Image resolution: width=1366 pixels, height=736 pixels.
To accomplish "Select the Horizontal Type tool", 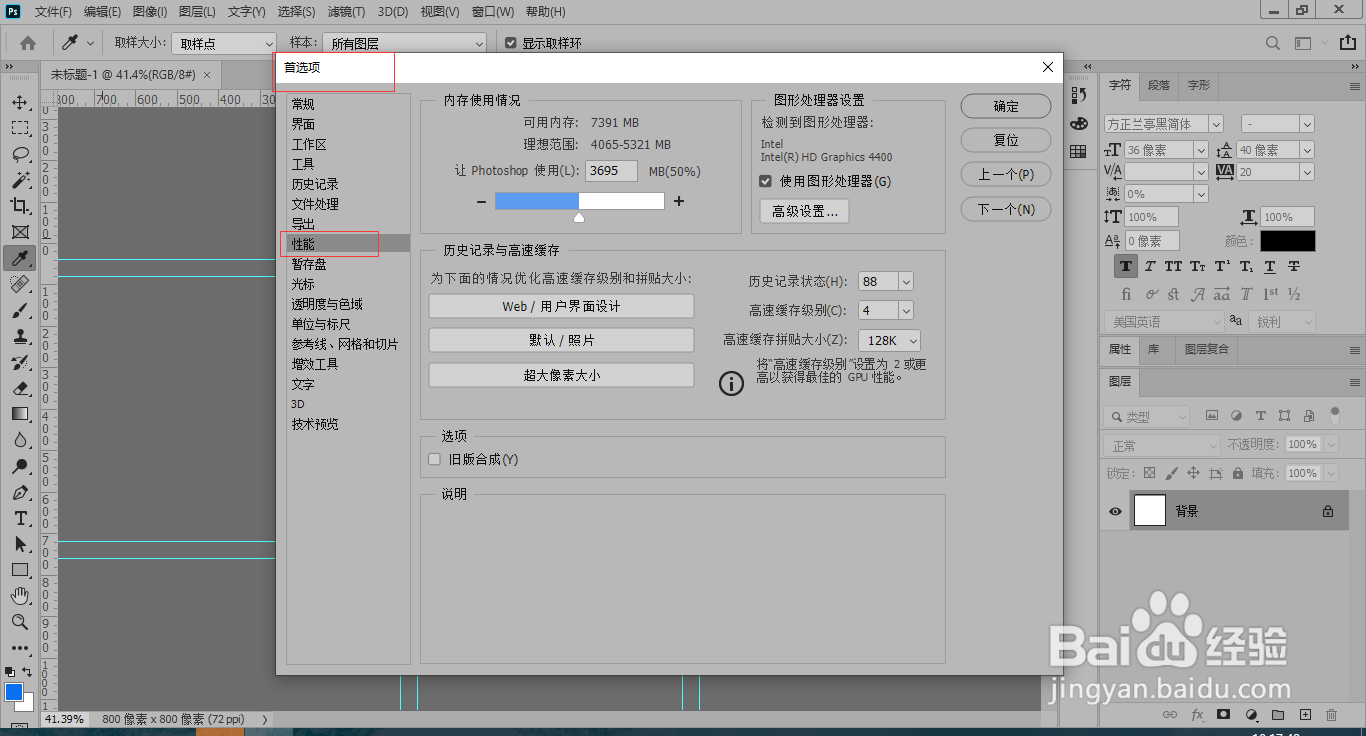I will coord(21,519).
